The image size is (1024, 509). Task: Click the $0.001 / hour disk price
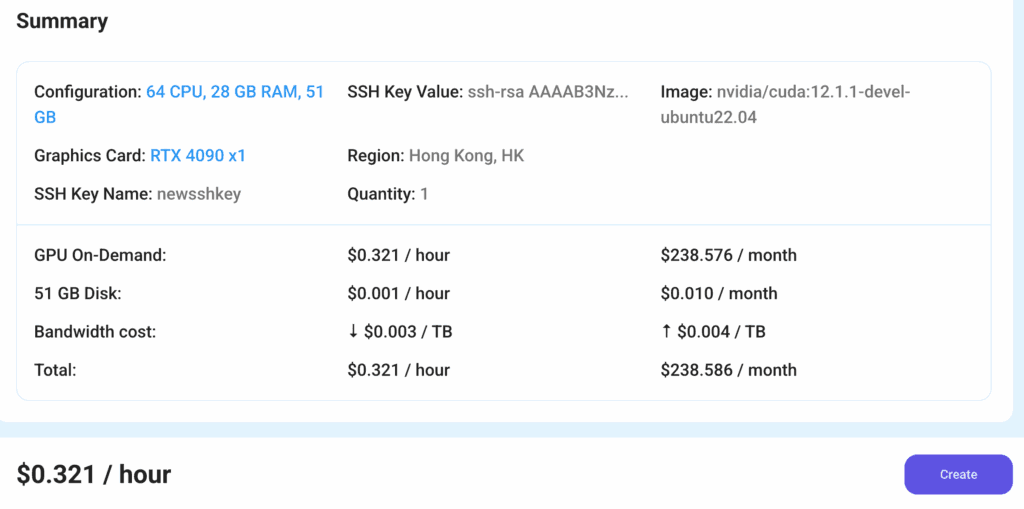pos(398,294)
